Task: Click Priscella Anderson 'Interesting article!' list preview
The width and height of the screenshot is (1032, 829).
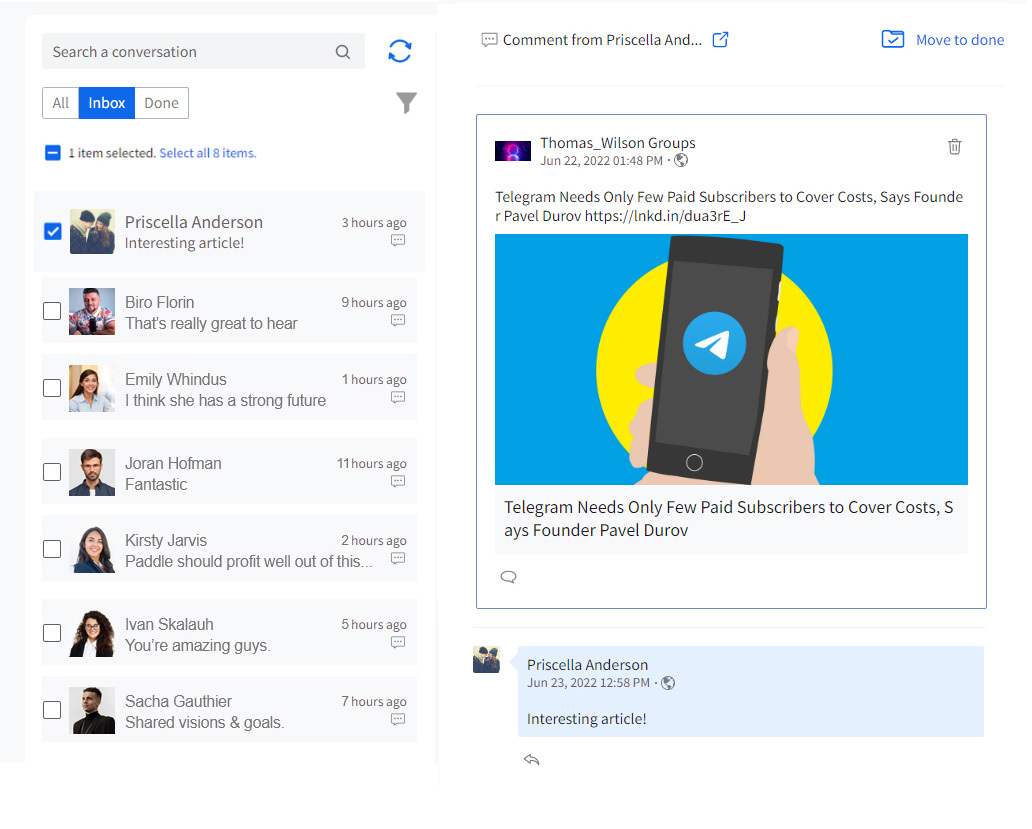Action: (x=184, y=243)
